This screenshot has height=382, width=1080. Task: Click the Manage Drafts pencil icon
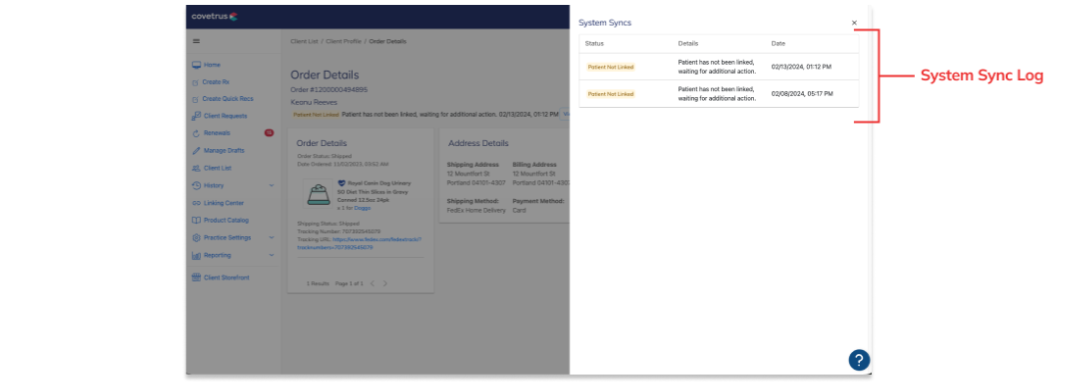196,151
